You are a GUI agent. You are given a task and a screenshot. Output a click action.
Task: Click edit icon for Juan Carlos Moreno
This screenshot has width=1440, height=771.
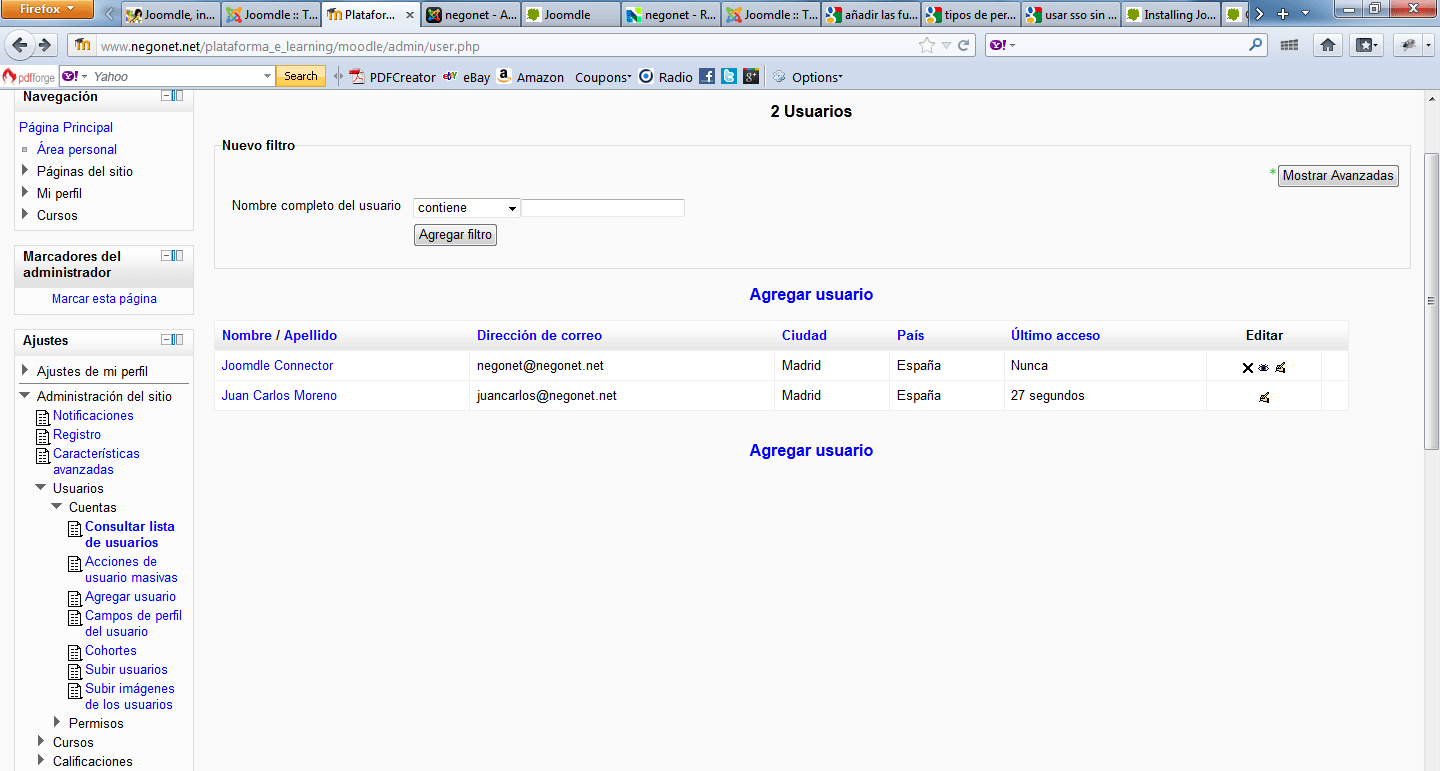tap(1264, 398)
